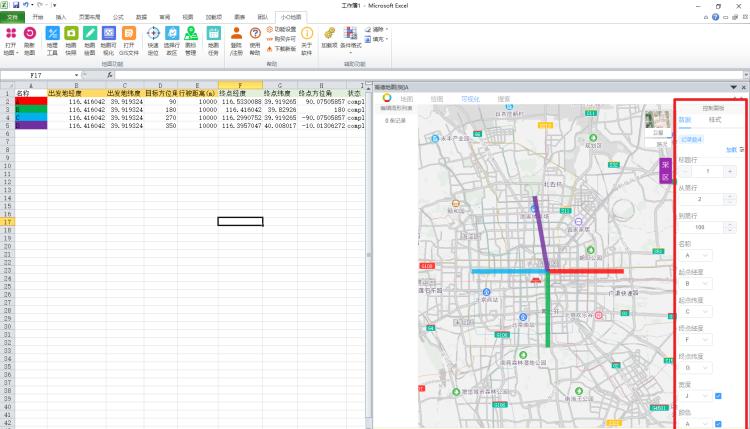Viewport: 750px width, 429px height.
Task: Open the 终点经度 dropdown showing F
Action: point(697,339)
